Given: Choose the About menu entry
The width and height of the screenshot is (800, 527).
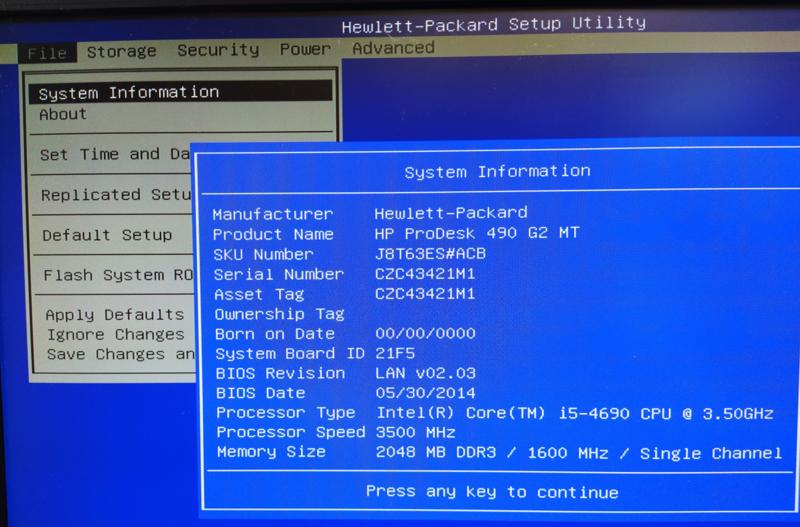Looking at the screenshot, I should pos(63,114).
